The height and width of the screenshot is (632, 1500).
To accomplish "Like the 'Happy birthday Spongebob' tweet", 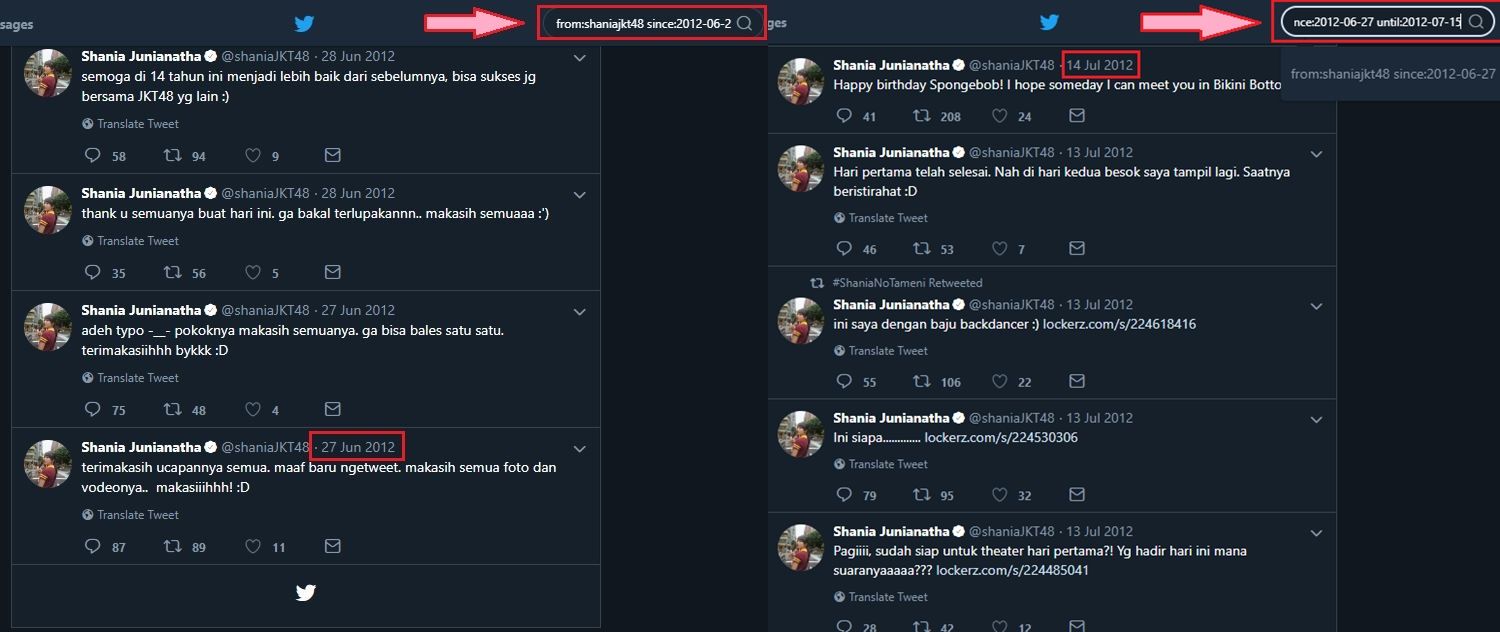I will [x=1000, y=116].
